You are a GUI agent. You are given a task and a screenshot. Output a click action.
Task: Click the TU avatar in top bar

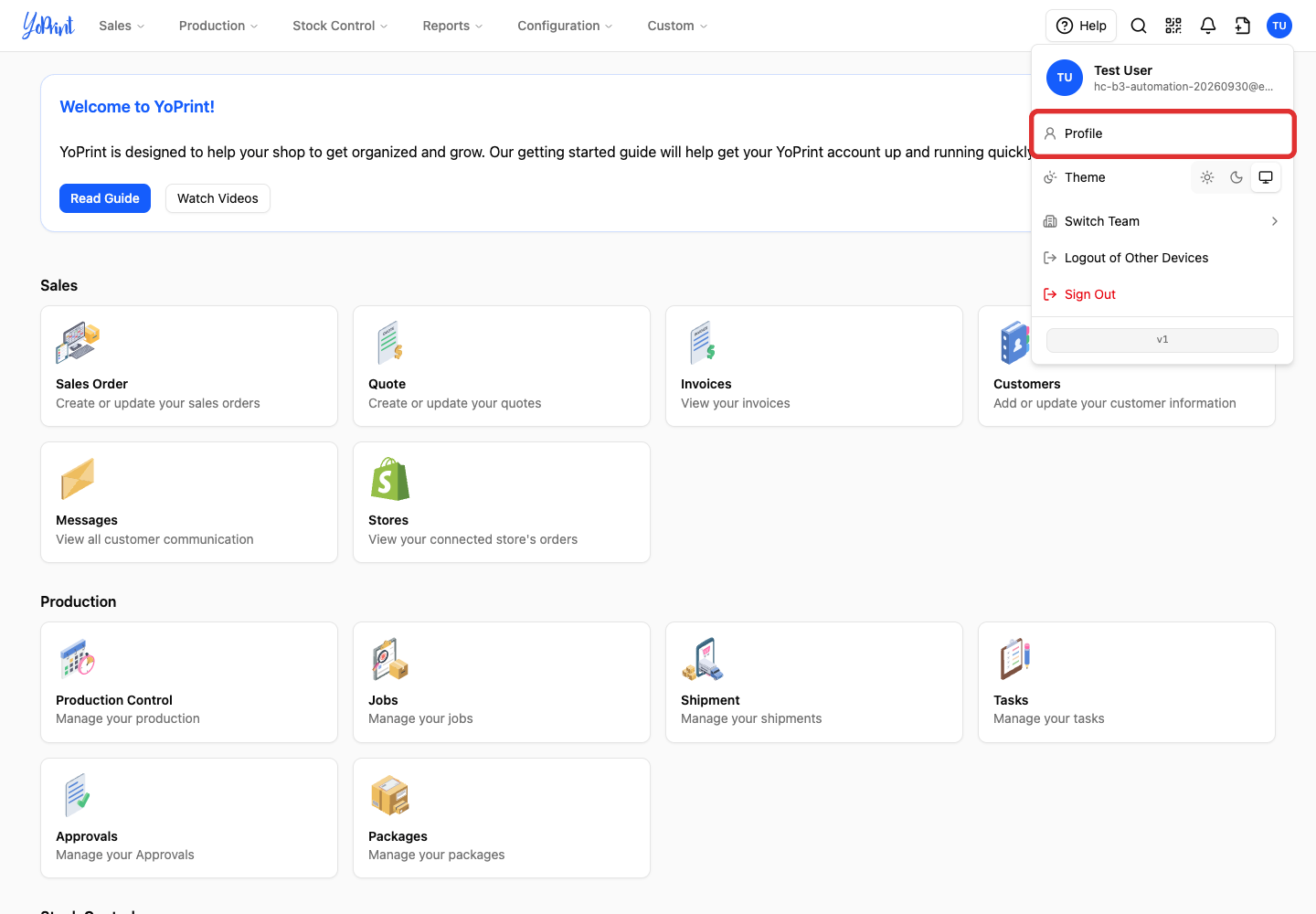click(x=1279, y=26)
